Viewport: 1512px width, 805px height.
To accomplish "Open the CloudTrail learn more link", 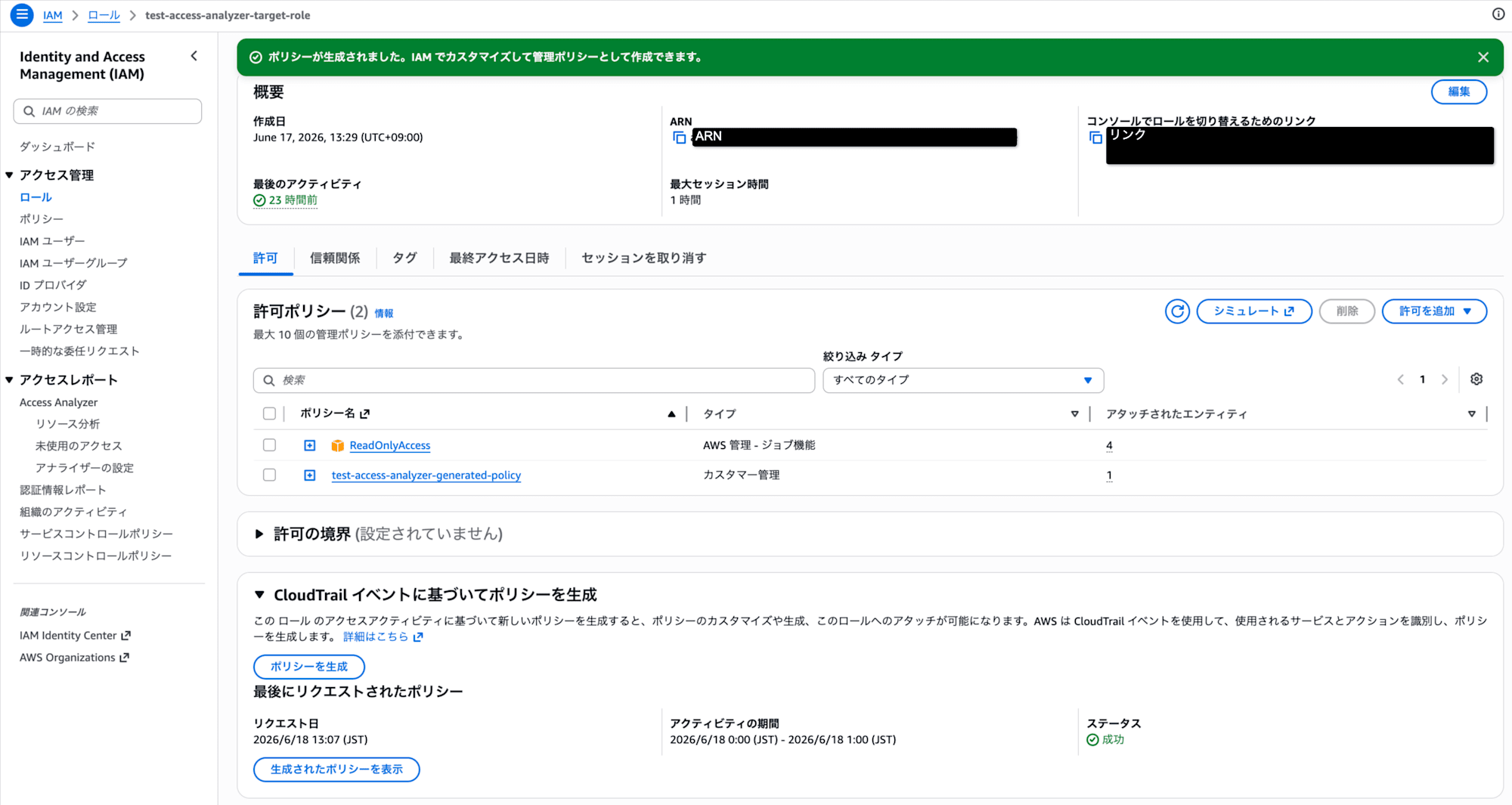I will click(x=383, y=637).
